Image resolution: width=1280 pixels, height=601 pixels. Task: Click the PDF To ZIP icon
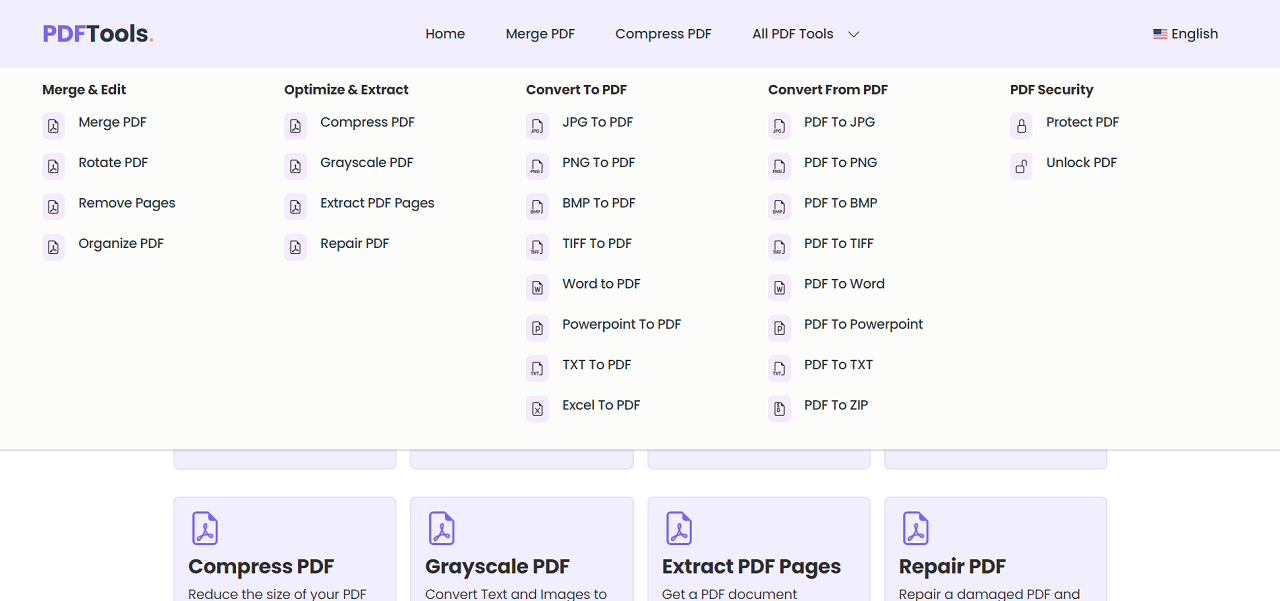[779, 408]
